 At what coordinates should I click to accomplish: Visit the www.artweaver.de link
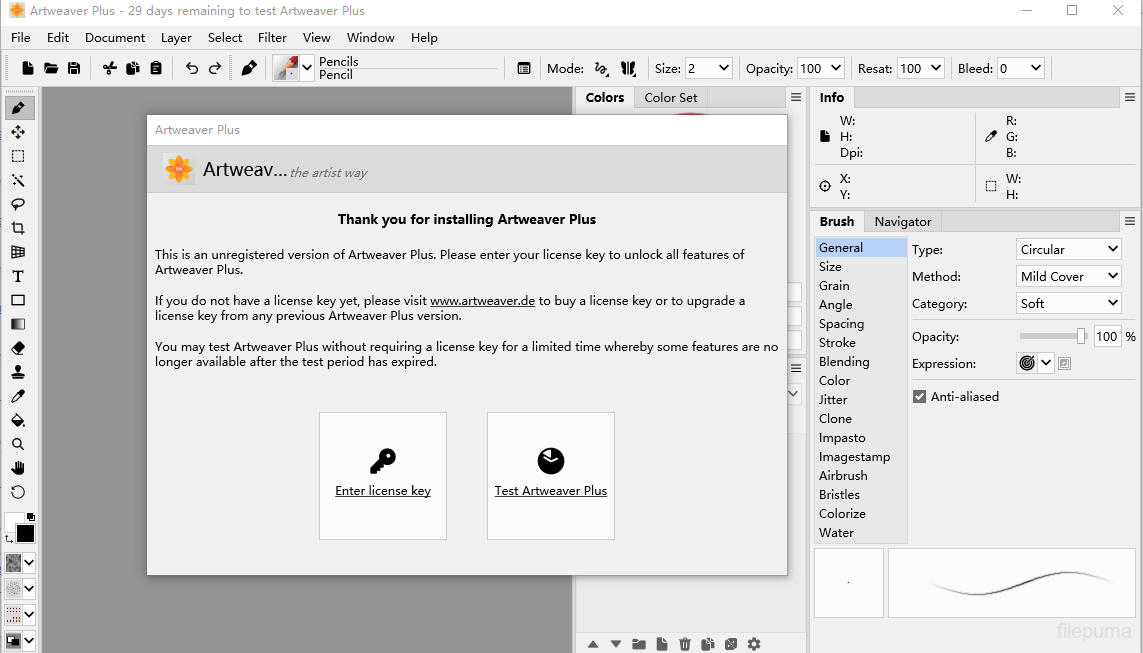[x=483, y=301]
